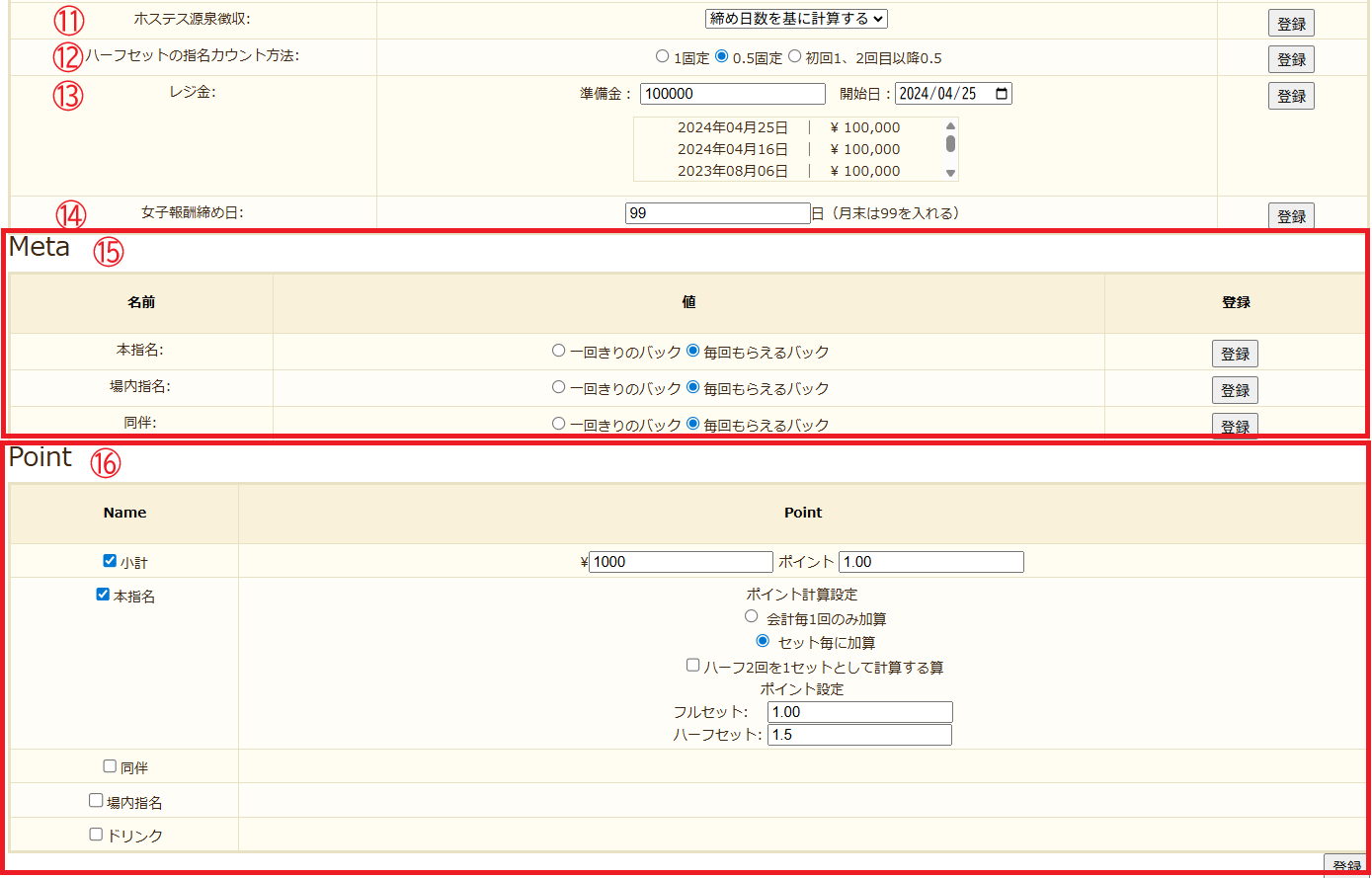Click the 準備金 amount input field
This screenshot has height=878, width=1372.
[732, 94]
